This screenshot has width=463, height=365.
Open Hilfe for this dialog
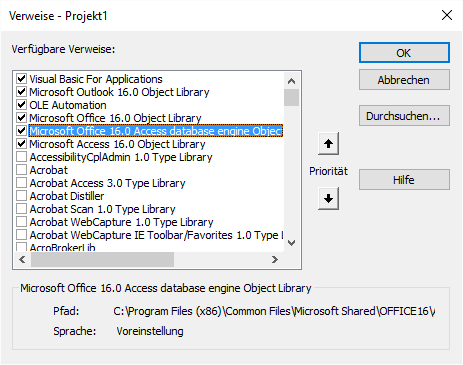click(404, 180)
